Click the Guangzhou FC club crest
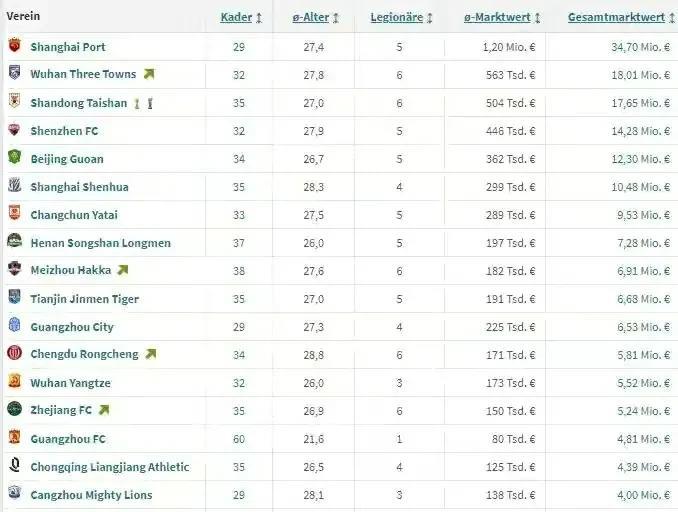This screenshot has width=678, height=512. click(14, 437)
